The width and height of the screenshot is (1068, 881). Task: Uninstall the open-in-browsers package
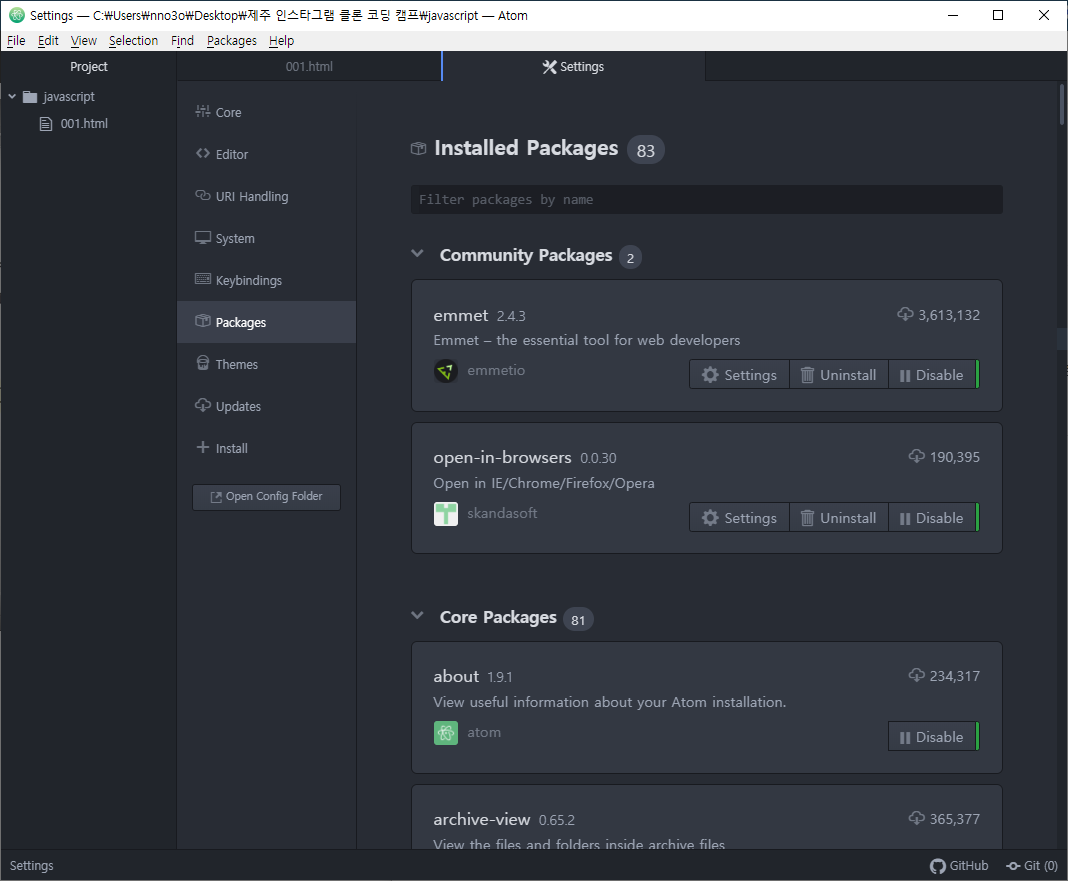[x=838, y=518]
